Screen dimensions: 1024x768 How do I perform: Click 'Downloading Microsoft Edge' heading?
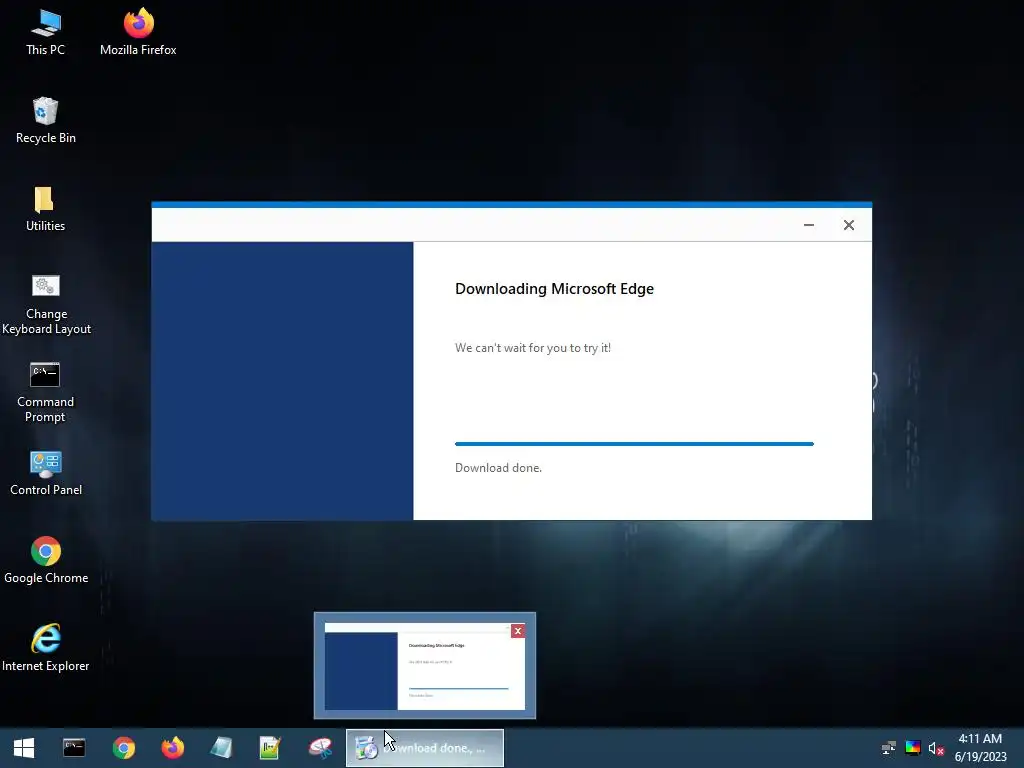[x=554, y=289]
